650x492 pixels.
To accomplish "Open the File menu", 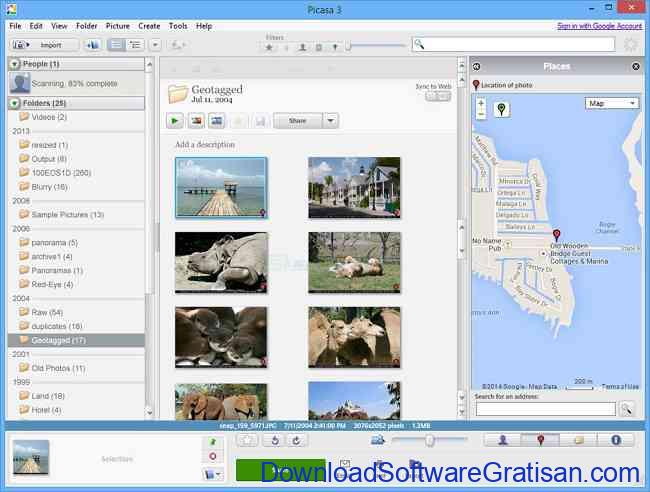I will [15, 26].
